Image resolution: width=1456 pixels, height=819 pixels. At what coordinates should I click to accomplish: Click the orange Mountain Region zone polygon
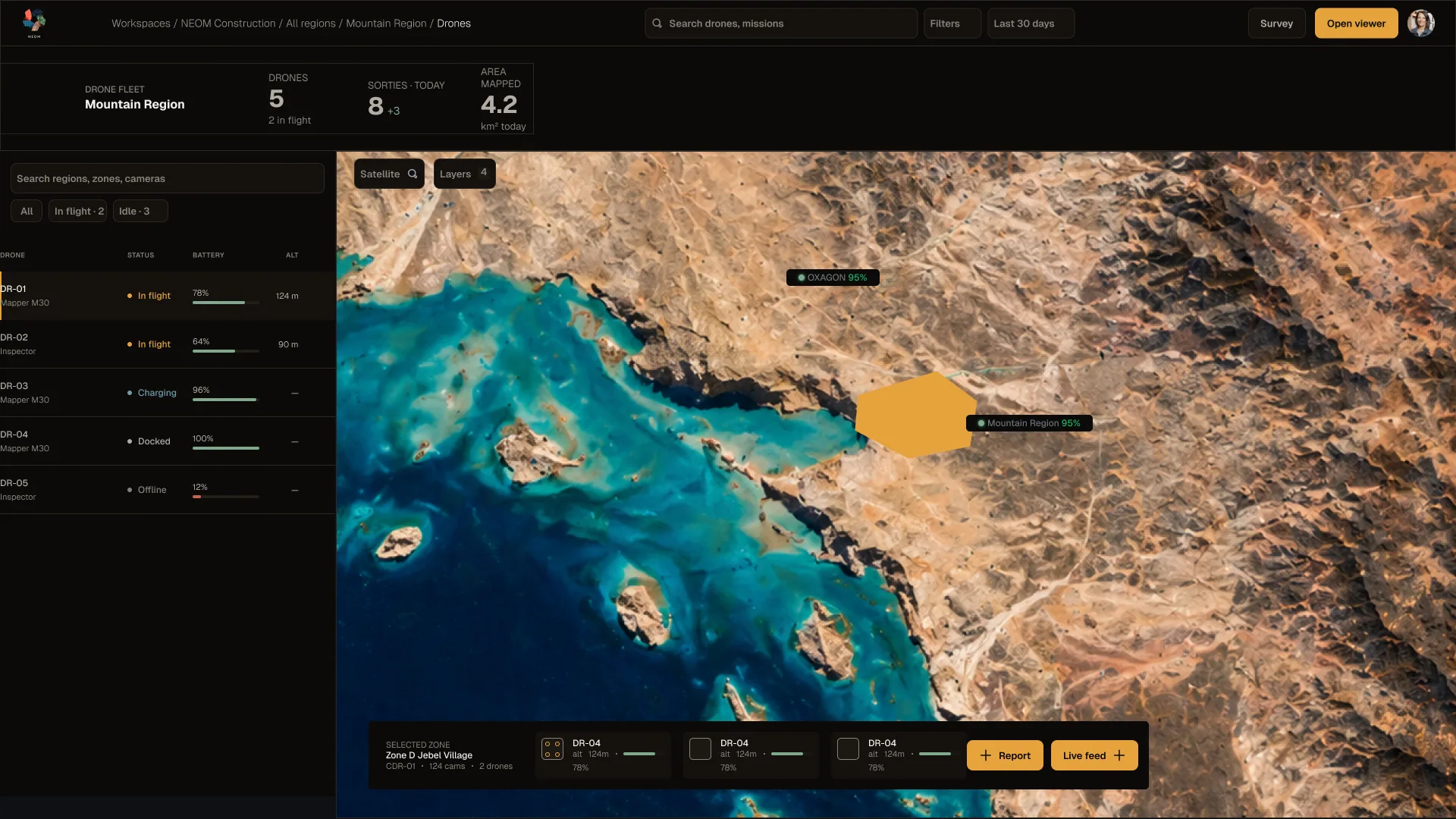(x=914, y=415)
